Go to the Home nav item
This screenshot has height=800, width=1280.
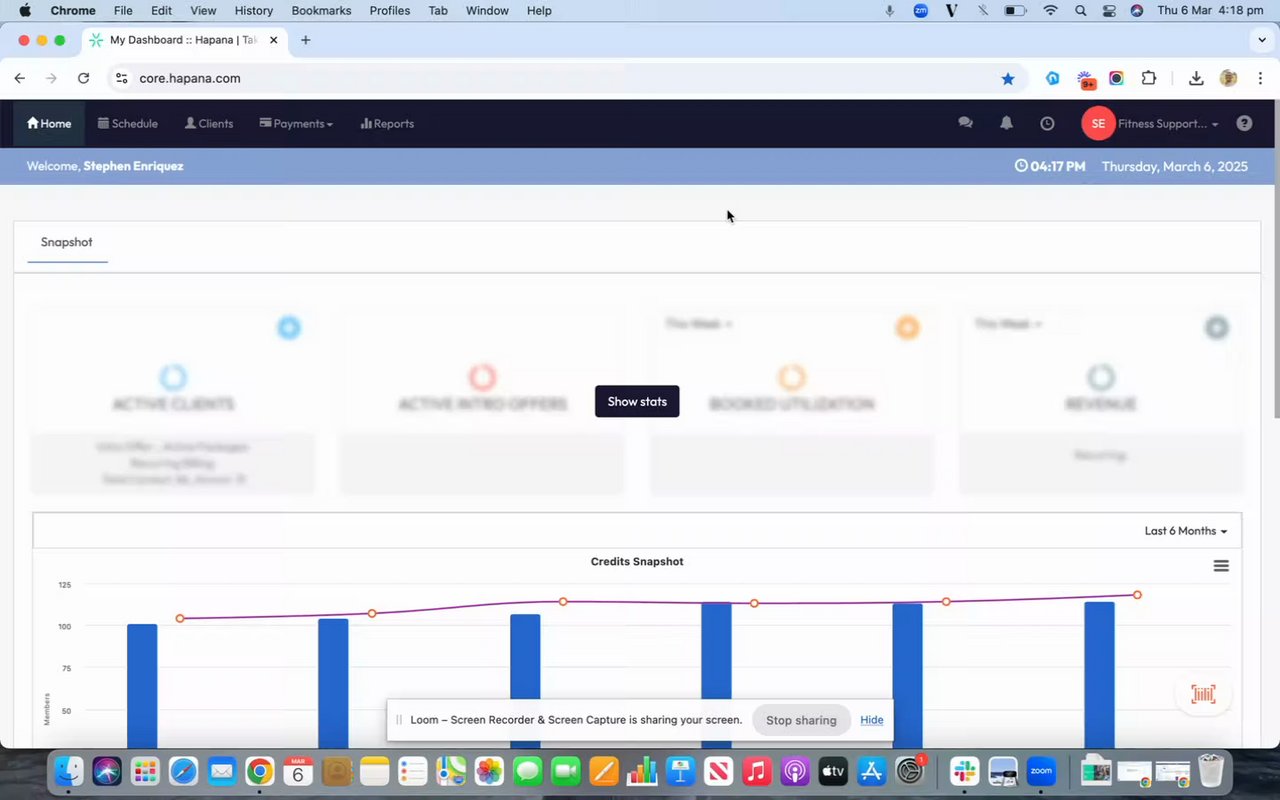49,123
